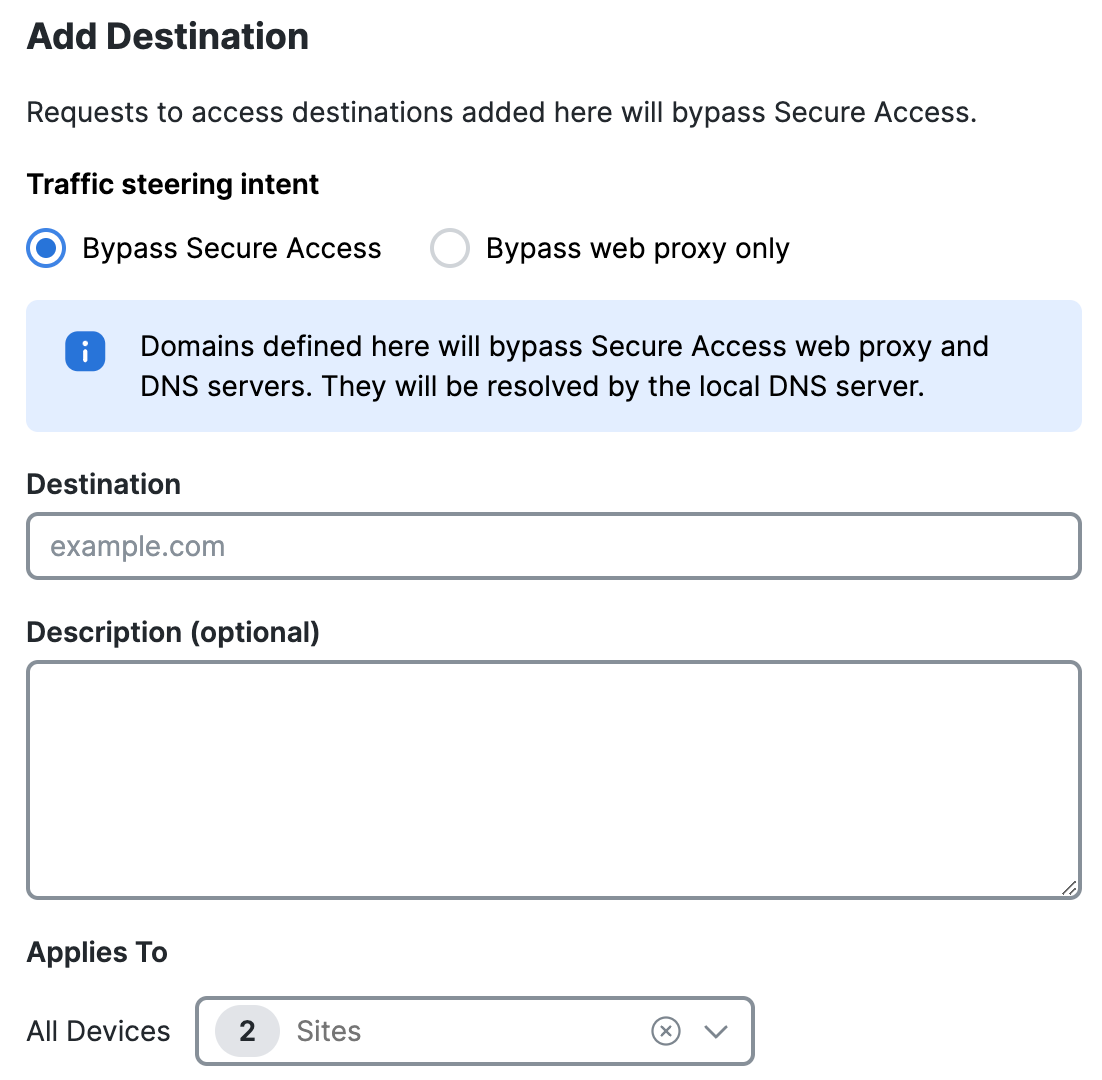This screenshot has width=1102, height=1080.
Task: Select Bypass Secure Access radio button
Action: point(46,248)
